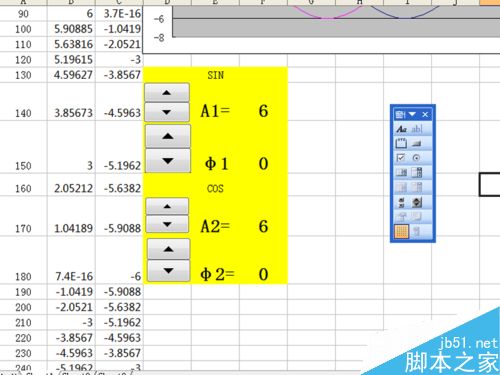The width and height of the screenshot is (500, 375).
Task: Select the SIN heading cell
Action: (x=215, y=75)
